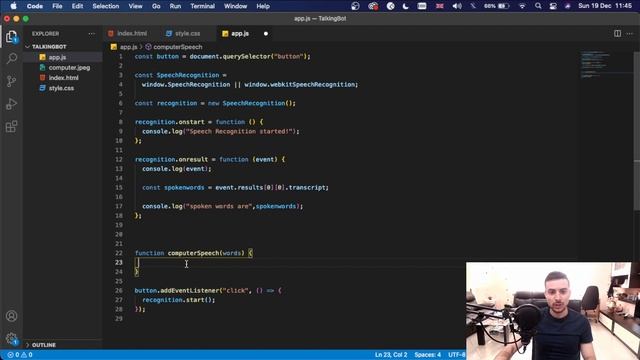This screenshot has width=640, height=360.
Task: Click the Do Not Disturb moon icon
Action: (x=405, y=6)
